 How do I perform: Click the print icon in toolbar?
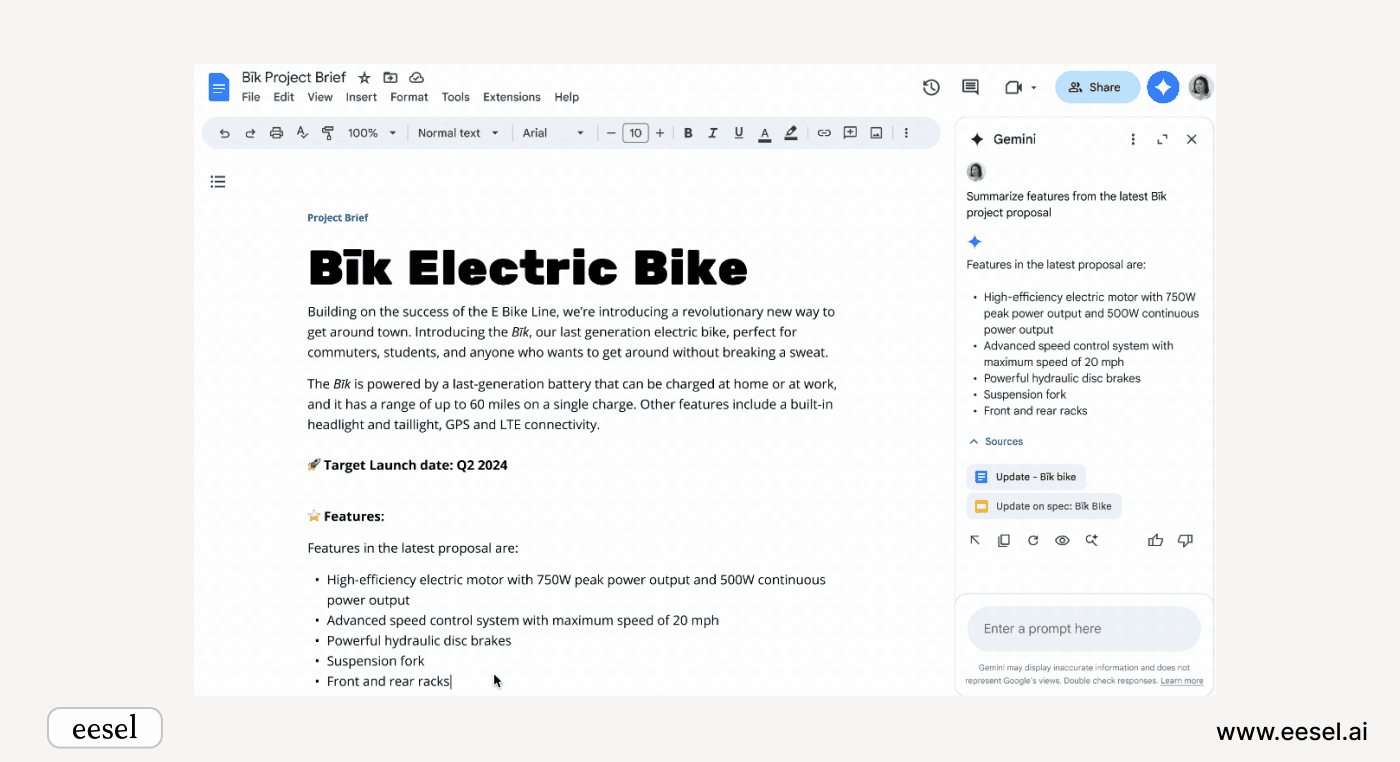click(276, 133)
